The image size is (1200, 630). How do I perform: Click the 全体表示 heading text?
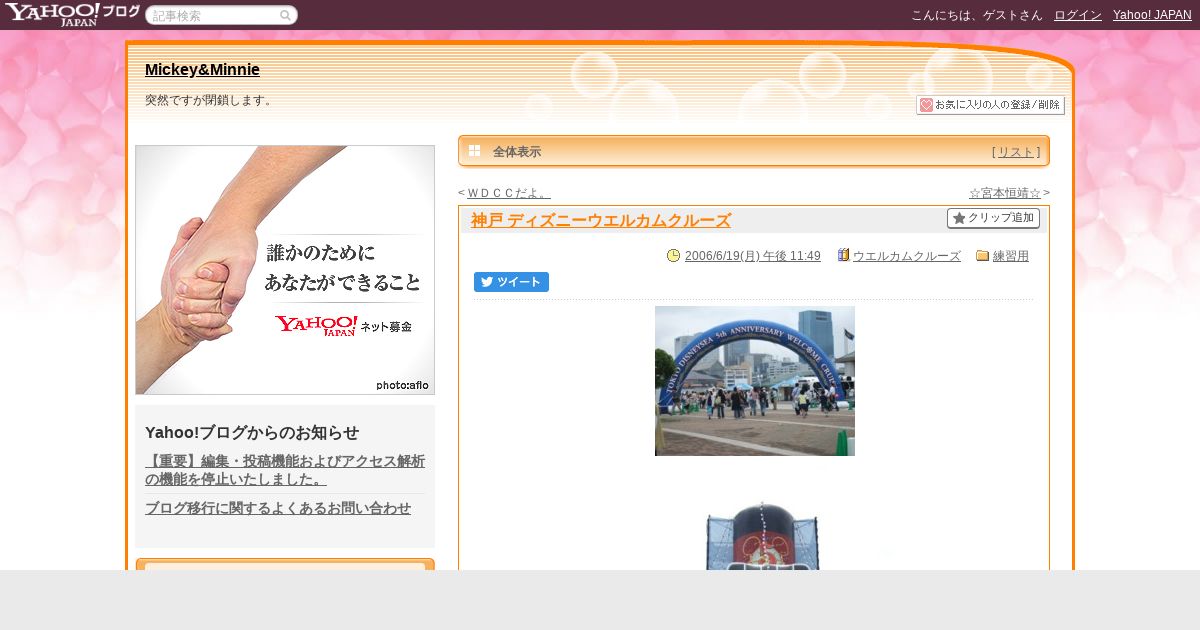[x=517, y=152]
